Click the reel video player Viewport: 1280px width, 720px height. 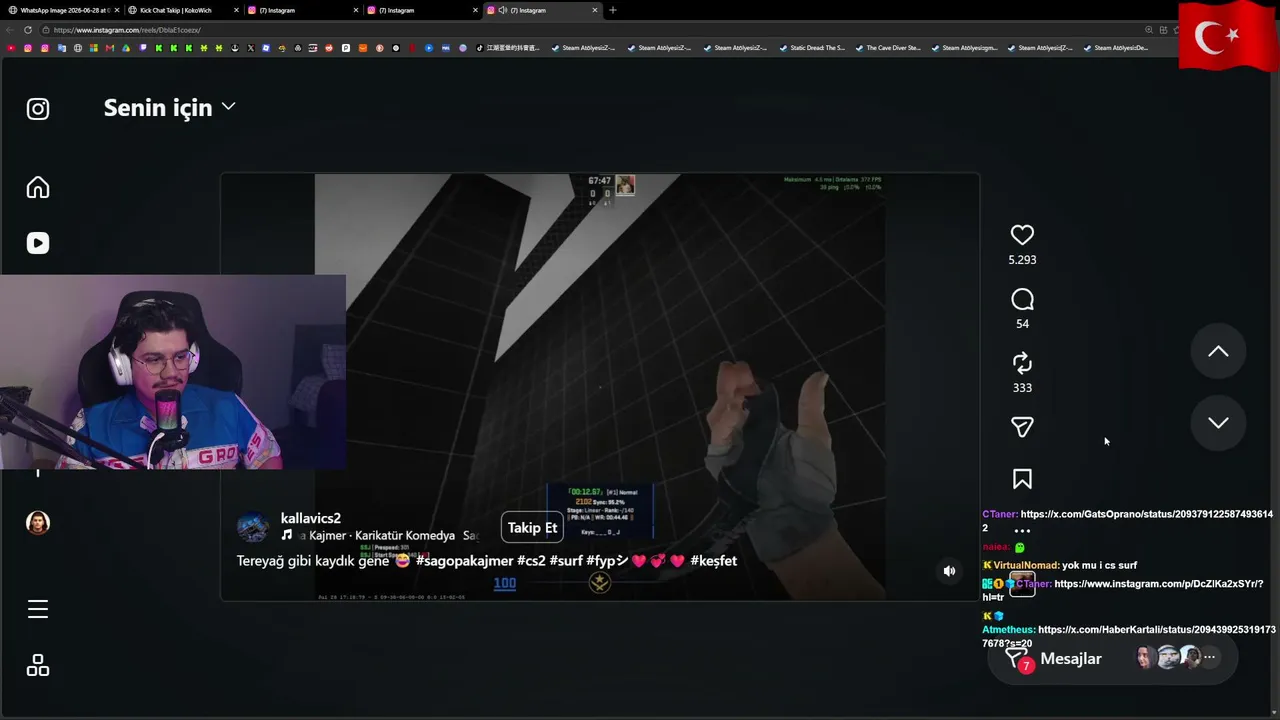(600, 387)
